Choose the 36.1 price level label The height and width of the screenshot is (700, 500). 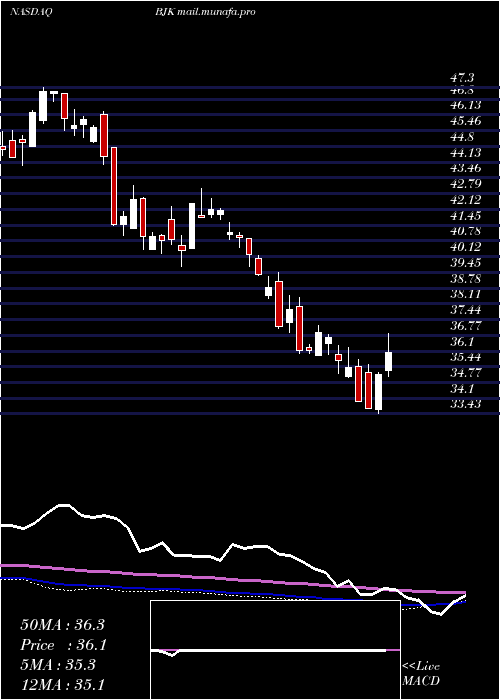coord(462,342)
